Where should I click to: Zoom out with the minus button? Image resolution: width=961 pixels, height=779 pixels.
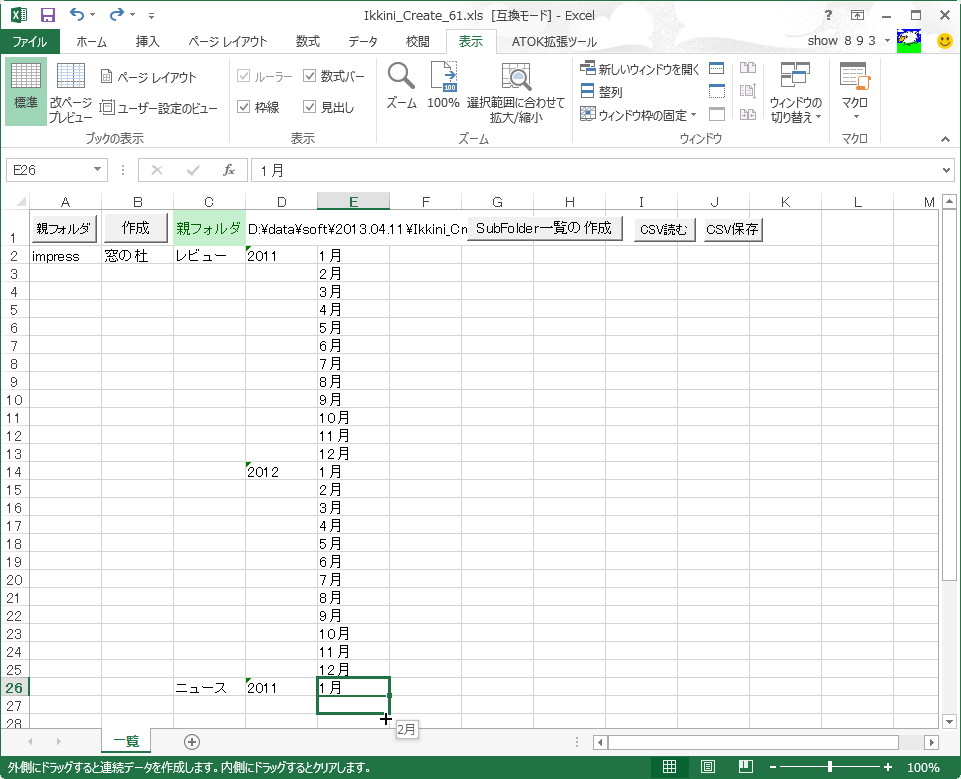point(773,767)
